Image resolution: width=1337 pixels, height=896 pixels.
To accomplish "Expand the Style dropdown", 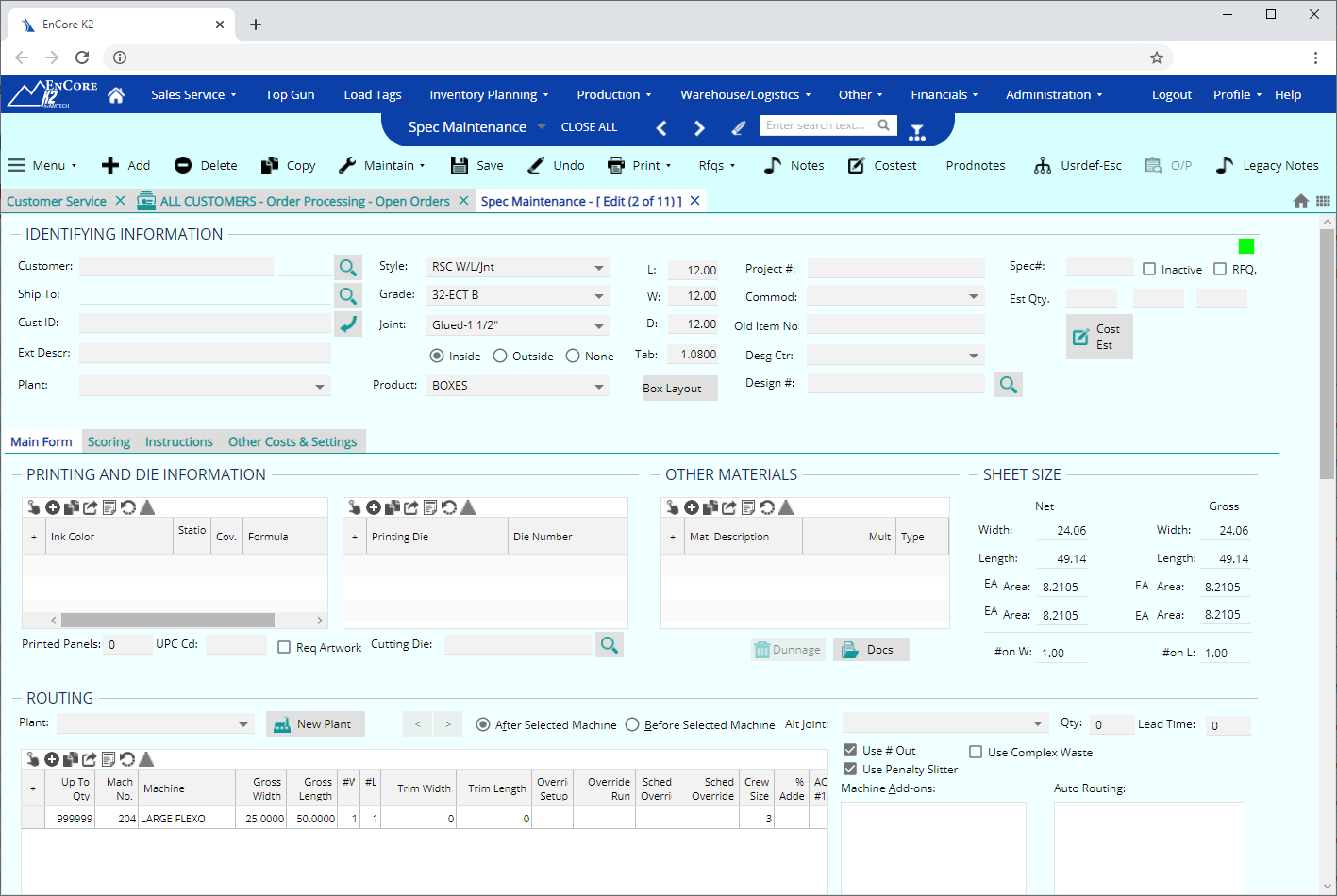I will tap(598, 268).
